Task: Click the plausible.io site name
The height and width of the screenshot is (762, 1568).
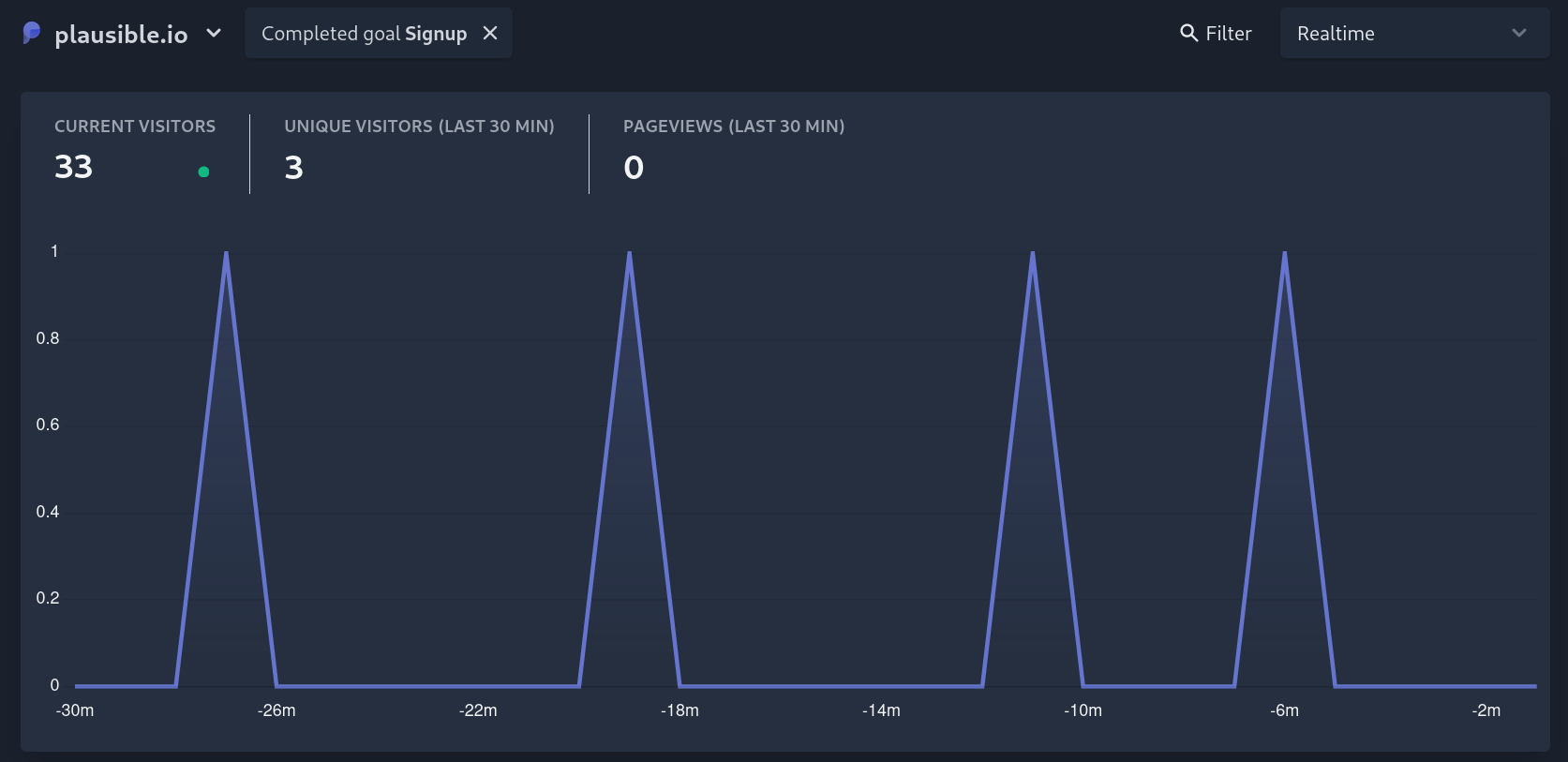Action: [x=121, y=35]
